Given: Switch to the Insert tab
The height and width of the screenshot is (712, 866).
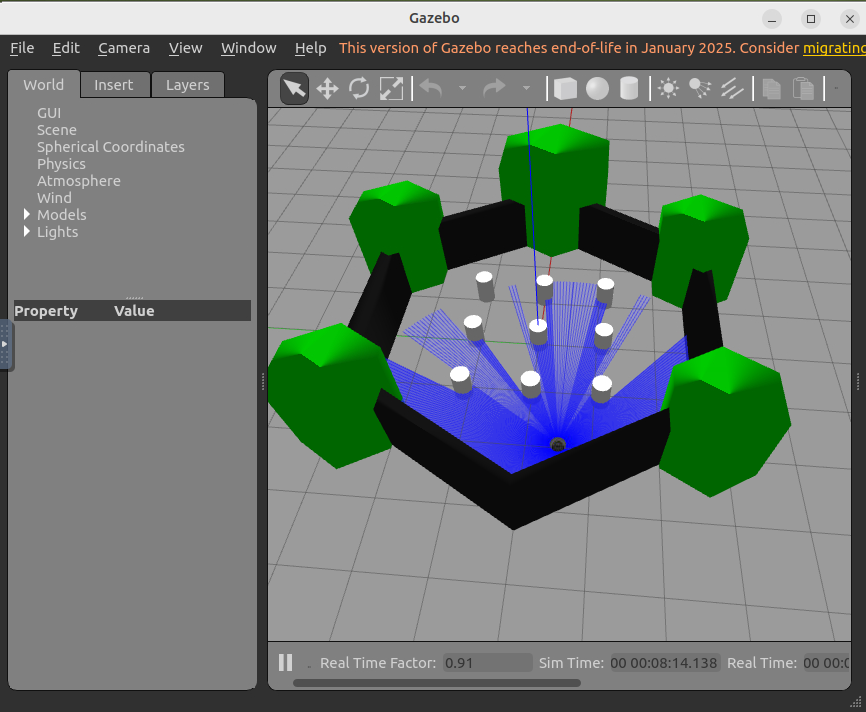Looking at the screenshot, I should (114, 85).
